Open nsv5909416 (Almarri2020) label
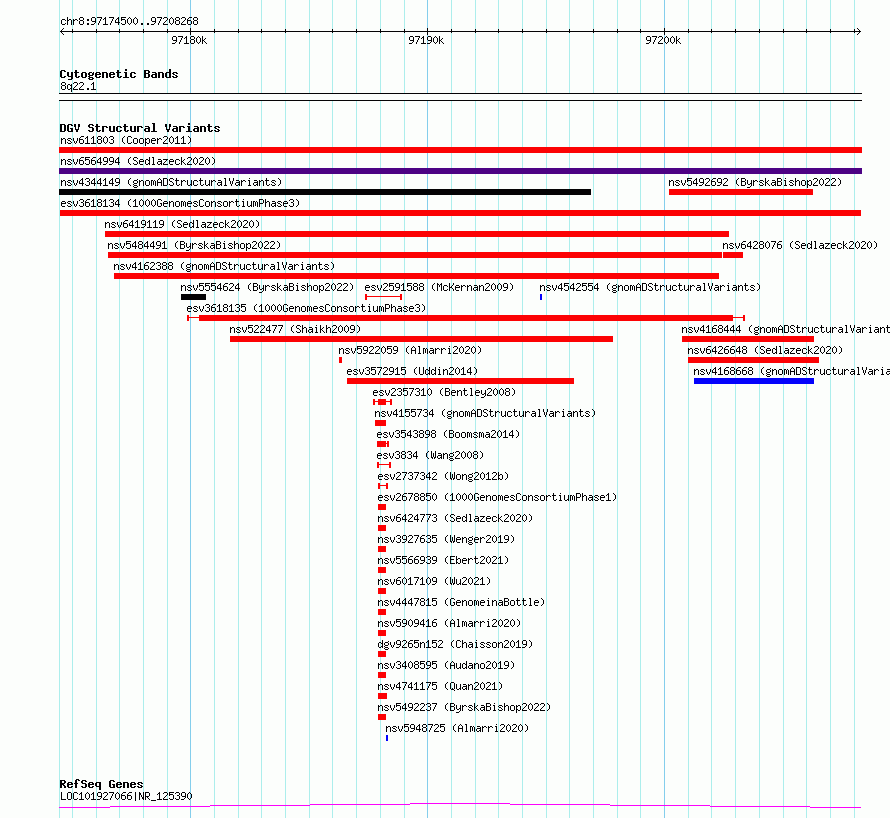Viewport: 890px width, 818px height. [449, 623]
